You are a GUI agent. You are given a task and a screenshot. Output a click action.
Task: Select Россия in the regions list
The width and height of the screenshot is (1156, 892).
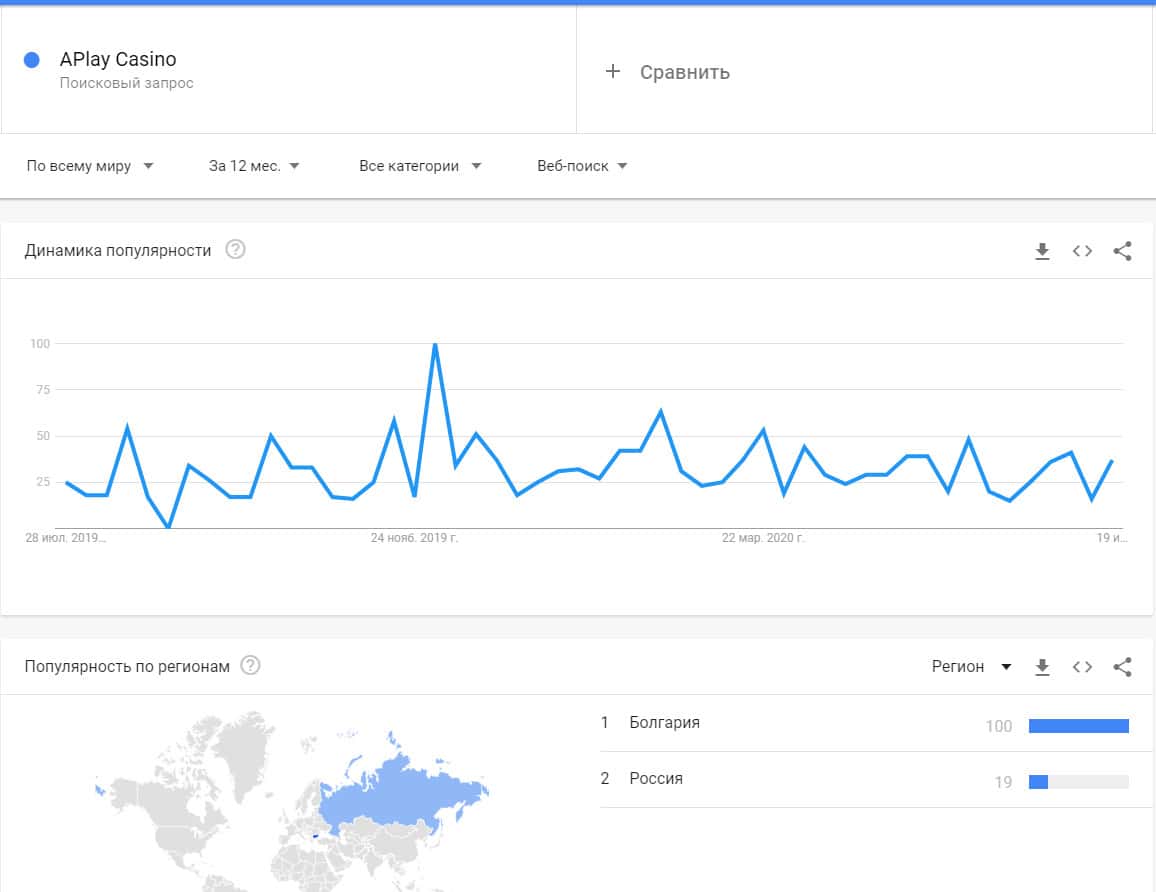(656, 778)
